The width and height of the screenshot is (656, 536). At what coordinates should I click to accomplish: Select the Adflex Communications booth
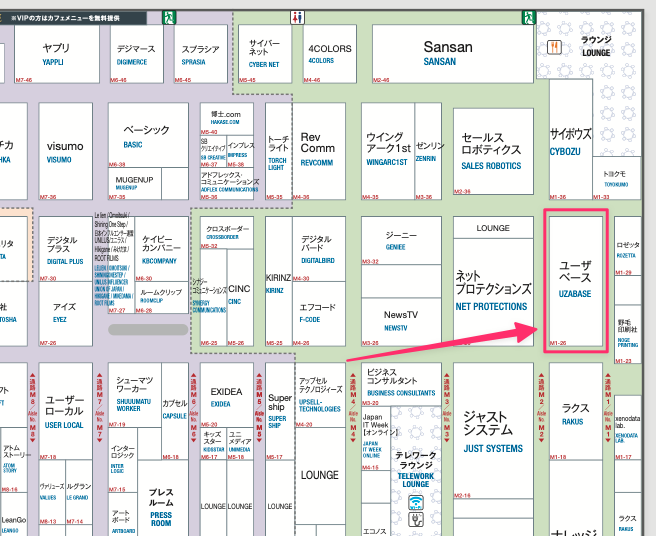click(x=226, y=184)
